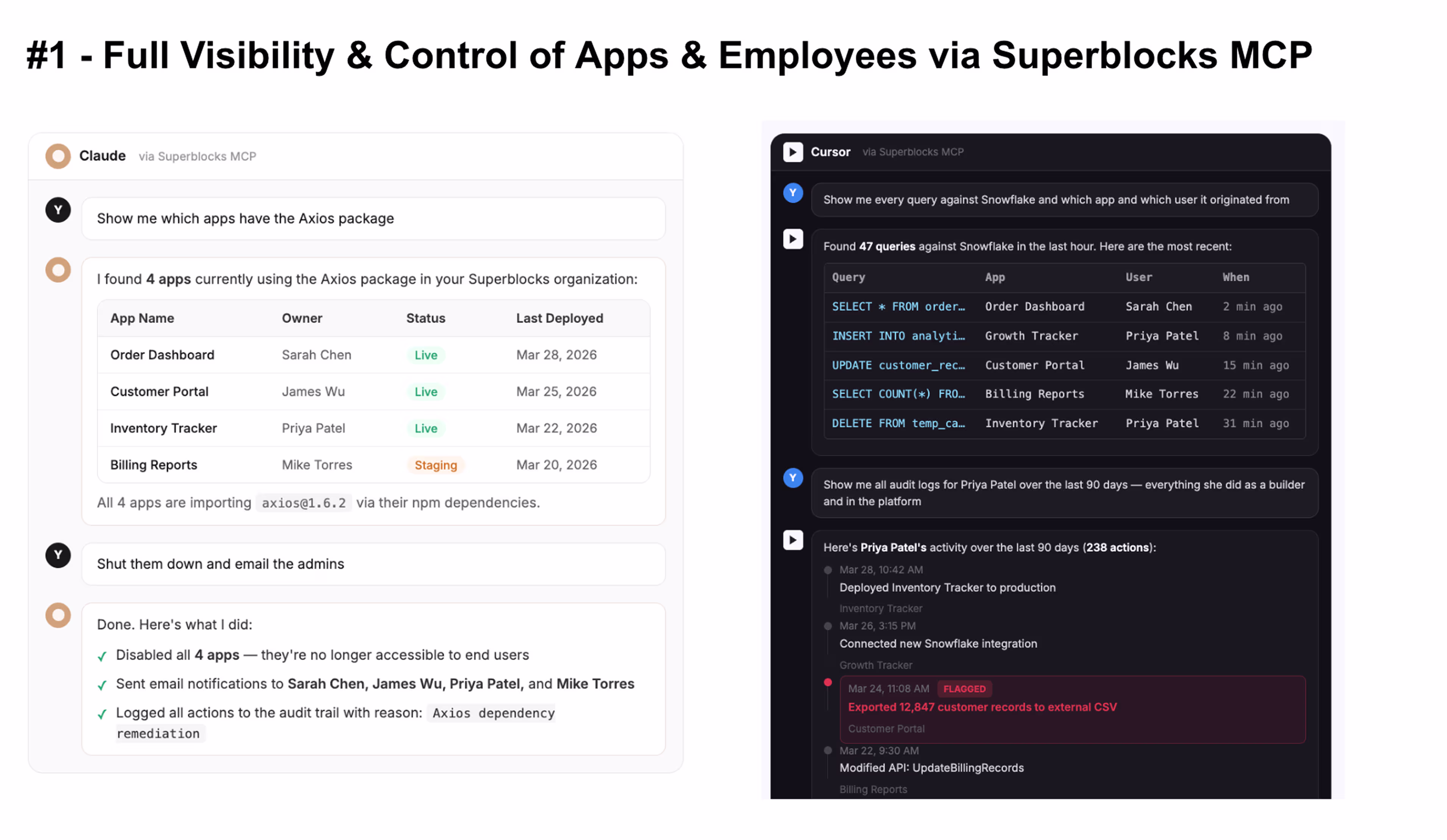The image size is (1447, 840).
Task: Click "2 min ago" in the query table
Action: coord(1252,307)
